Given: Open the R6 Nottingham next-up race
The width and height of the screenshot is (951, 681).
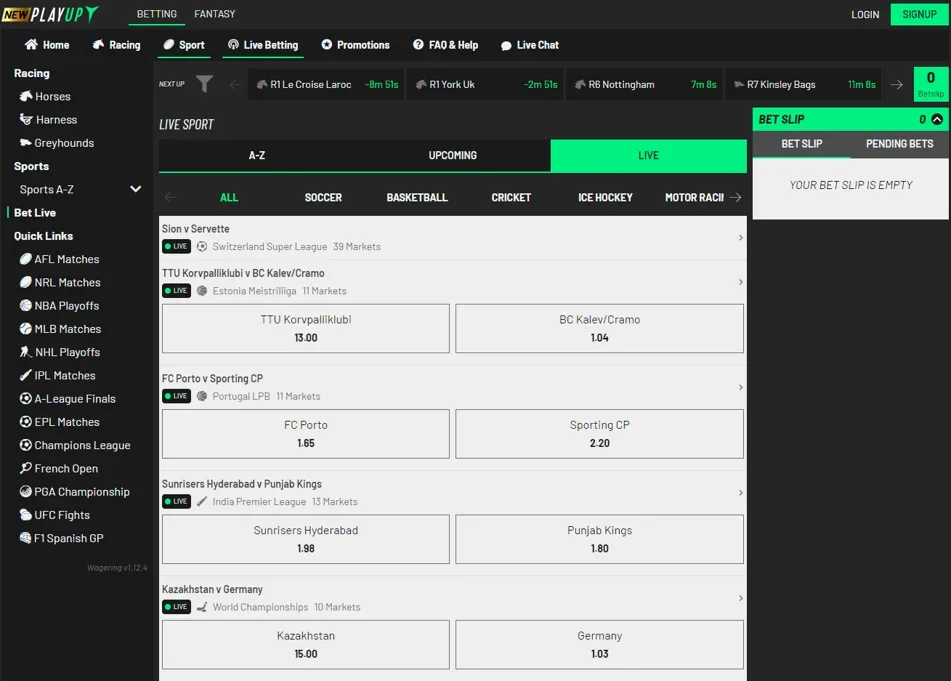Looking at the screenshot, I should (x=644, y=84).
